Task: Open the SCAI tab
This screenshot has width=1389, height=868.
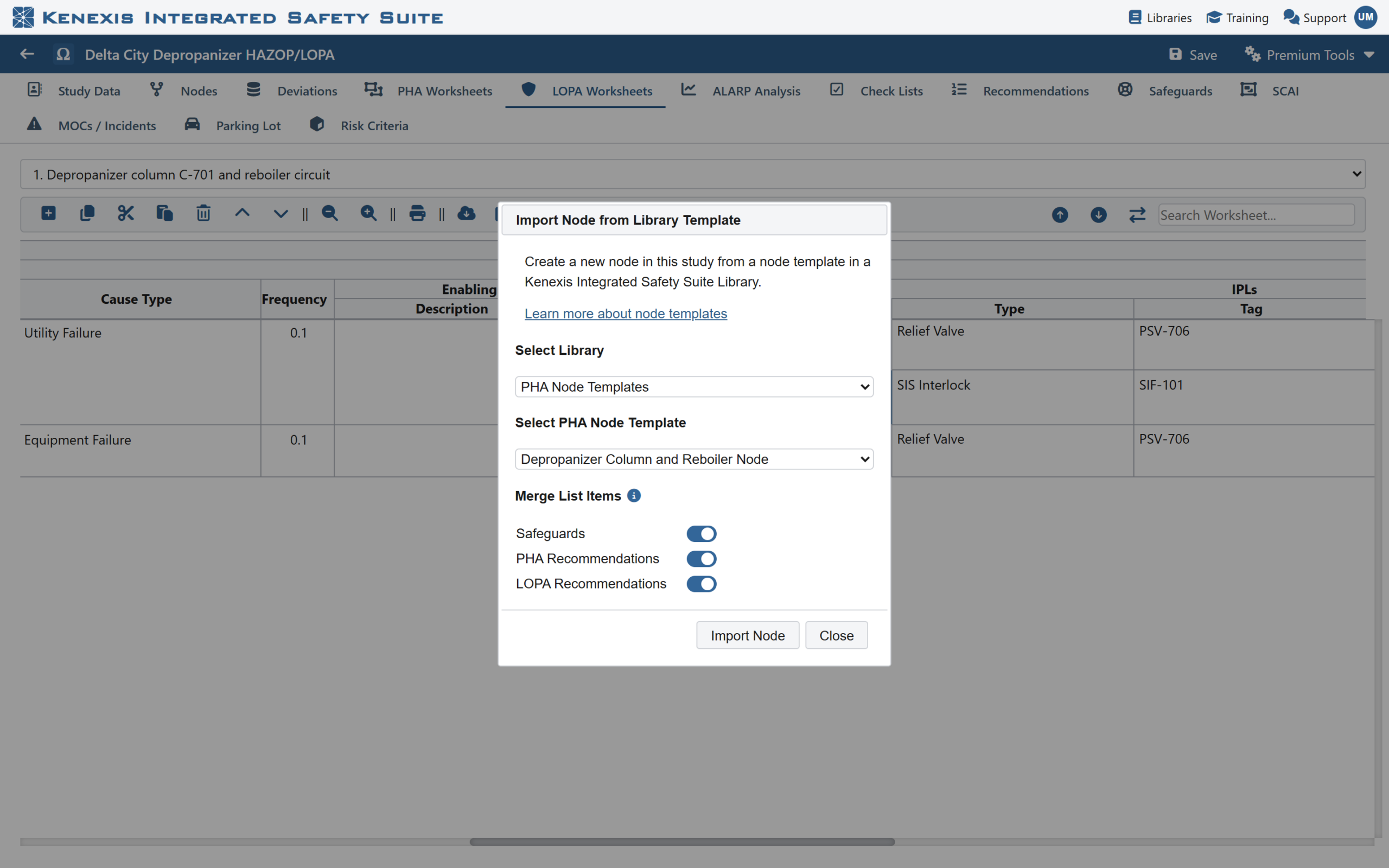Action: (1269, 91)
